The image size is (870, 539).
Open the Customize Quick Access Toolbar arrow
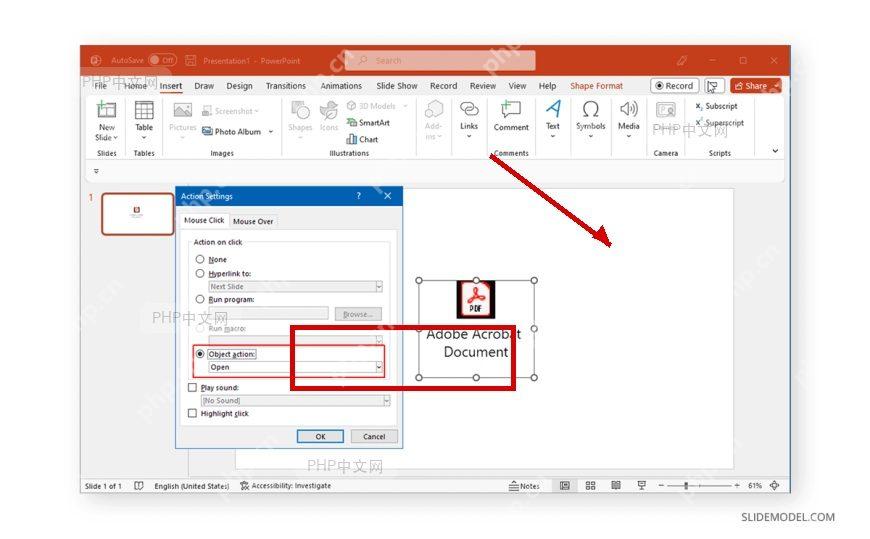pyautogui.click(x=96, y=171)
